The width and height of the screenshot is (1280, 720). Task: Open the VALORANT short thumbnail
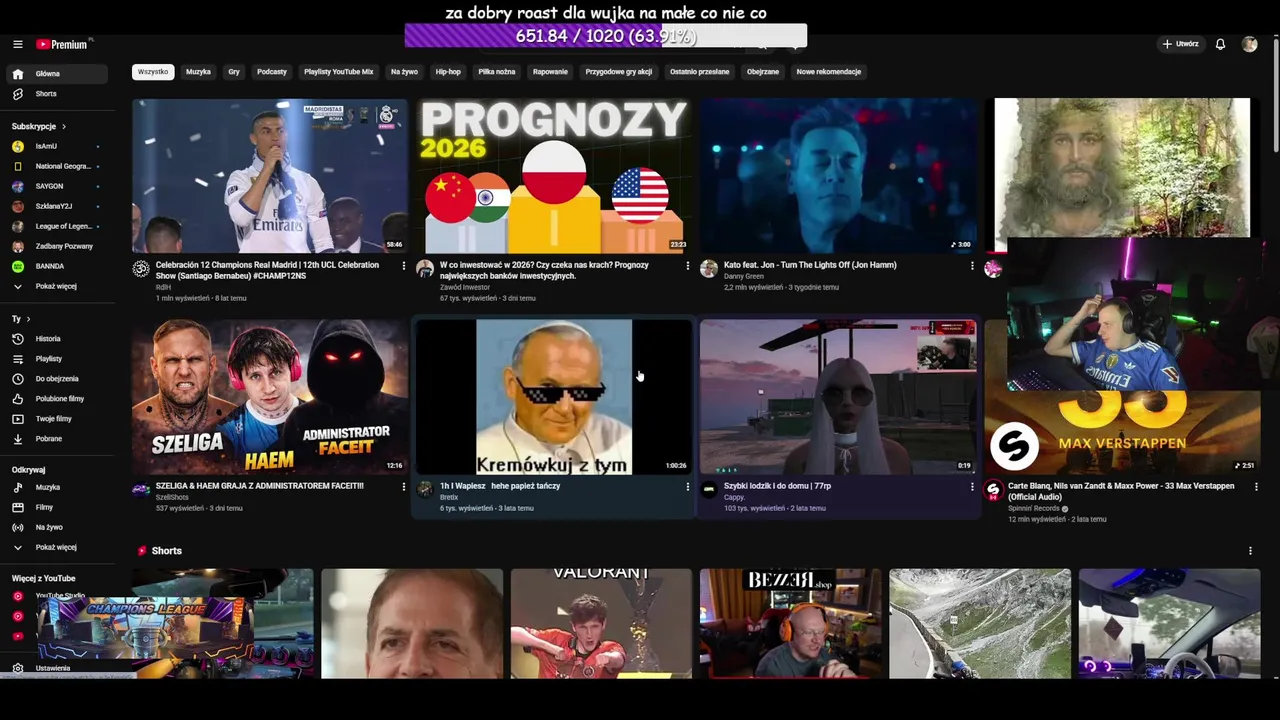[x=601, y=623]
